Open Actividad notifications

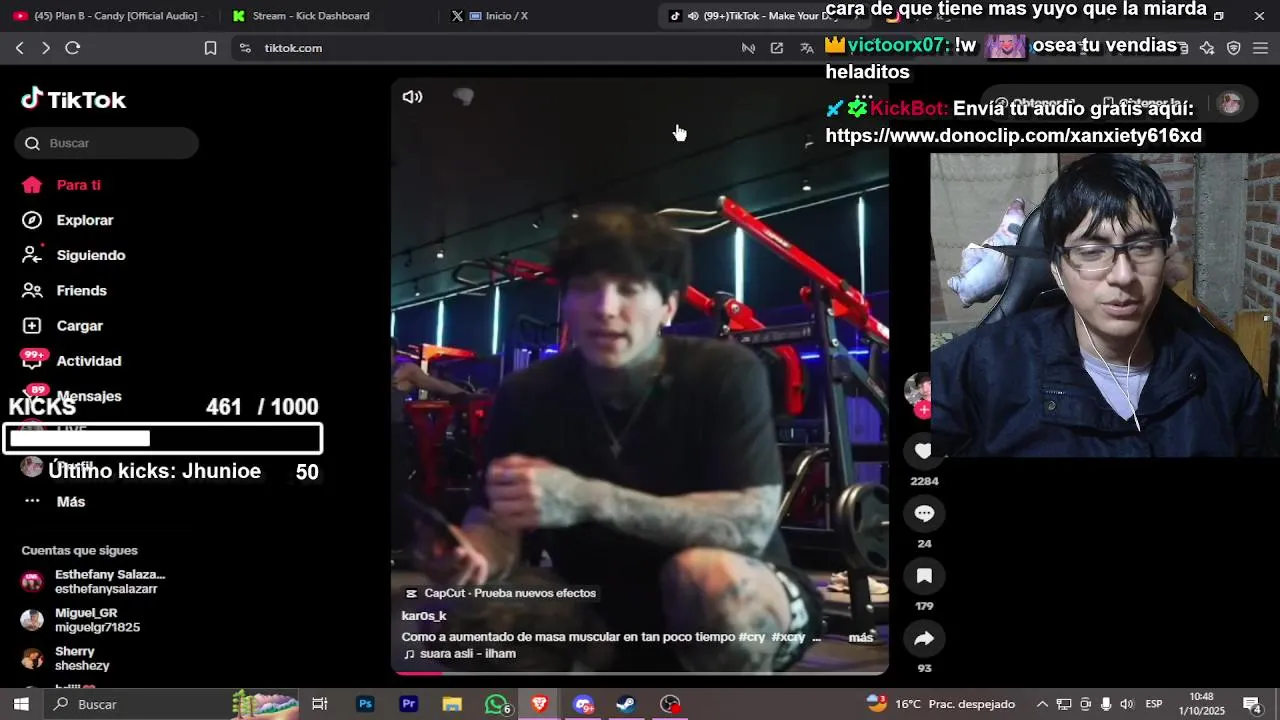point(71,361)
